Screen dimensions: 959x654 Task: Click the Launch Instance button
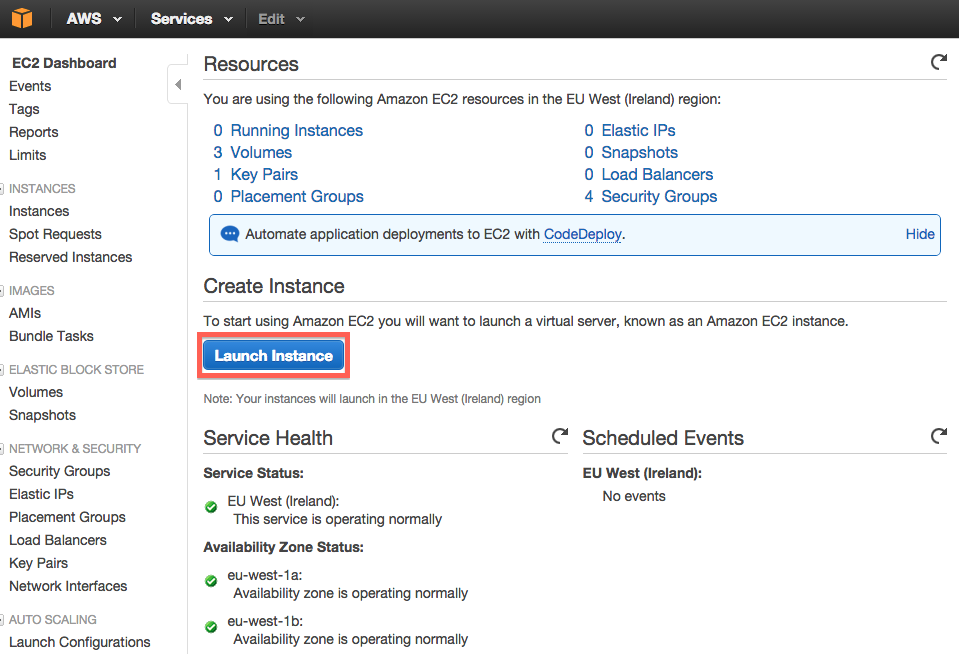coord(273,355)
